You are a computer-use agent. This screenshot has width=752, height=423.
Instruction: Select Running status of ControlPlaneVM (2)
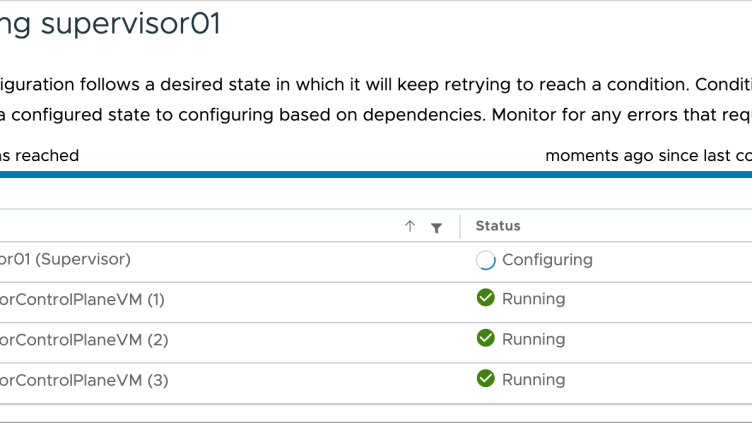[533, 339]
